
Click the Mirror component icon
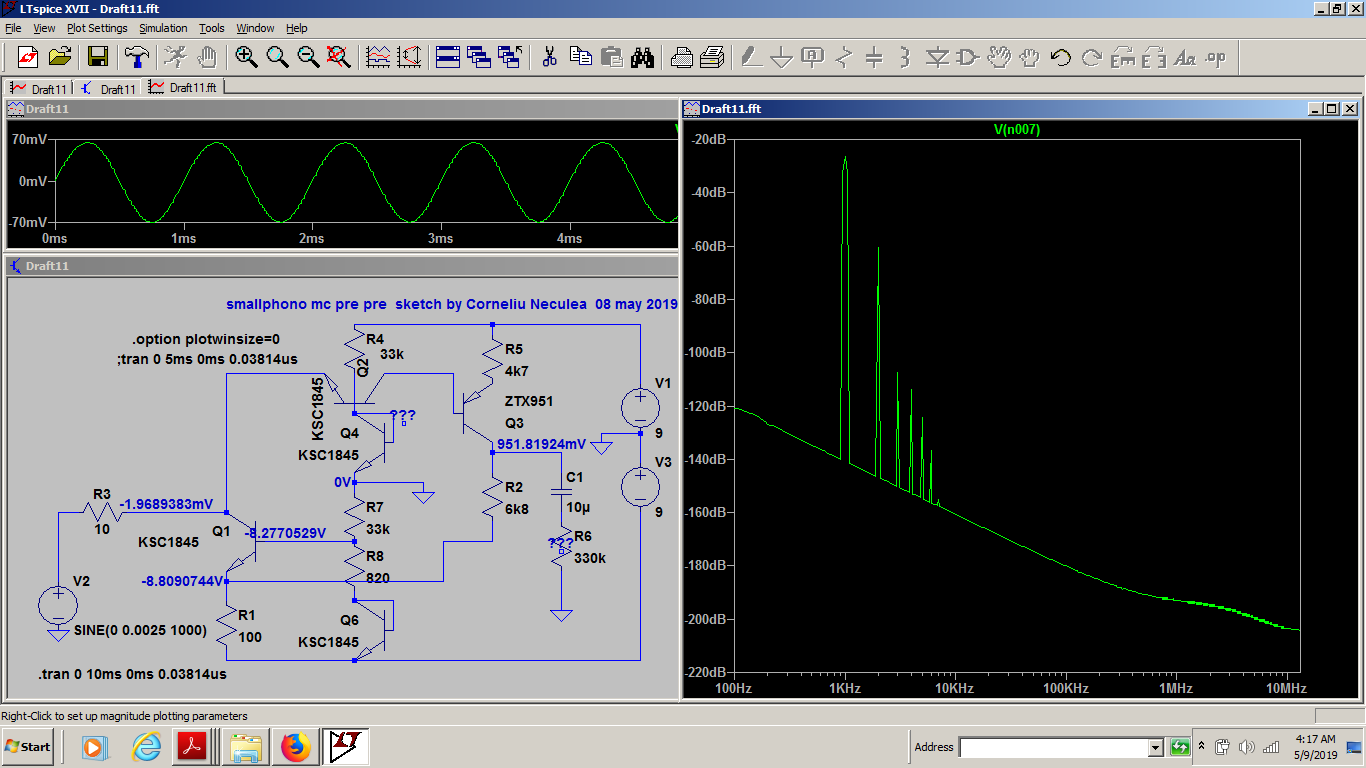(x=1154, y=57)
